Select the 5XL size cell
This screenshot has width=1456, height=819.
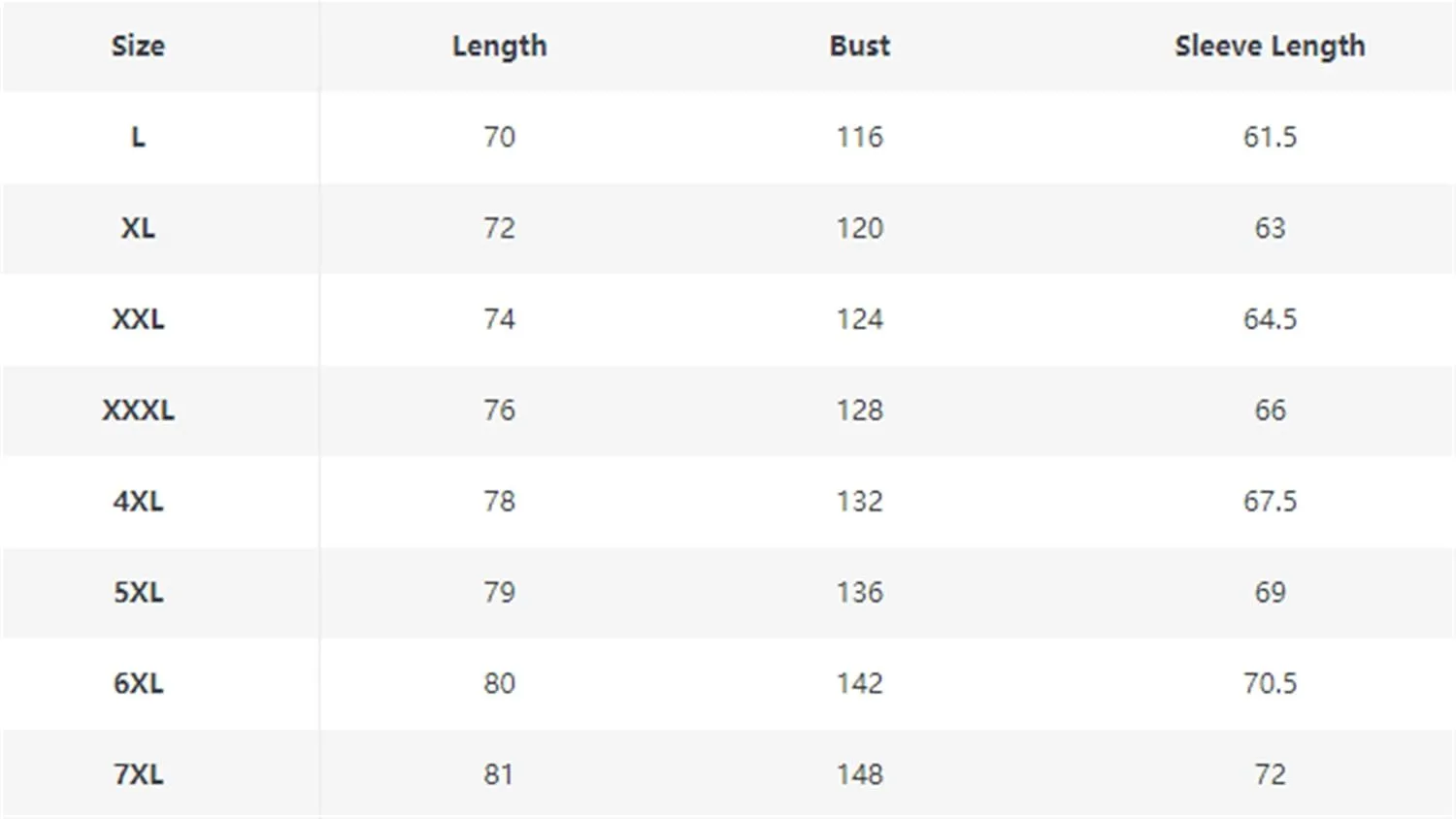pos(138,593)
